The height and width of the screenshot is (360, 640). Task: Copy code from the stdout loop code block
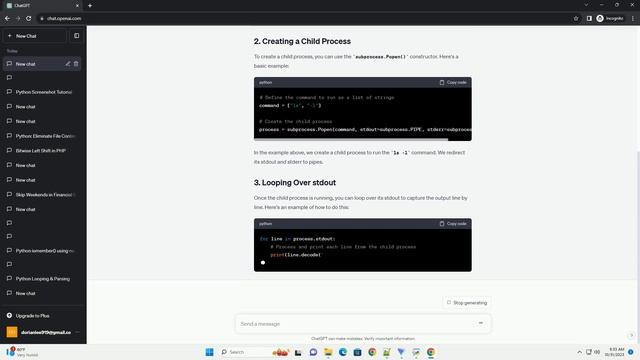tap(453, 224)
